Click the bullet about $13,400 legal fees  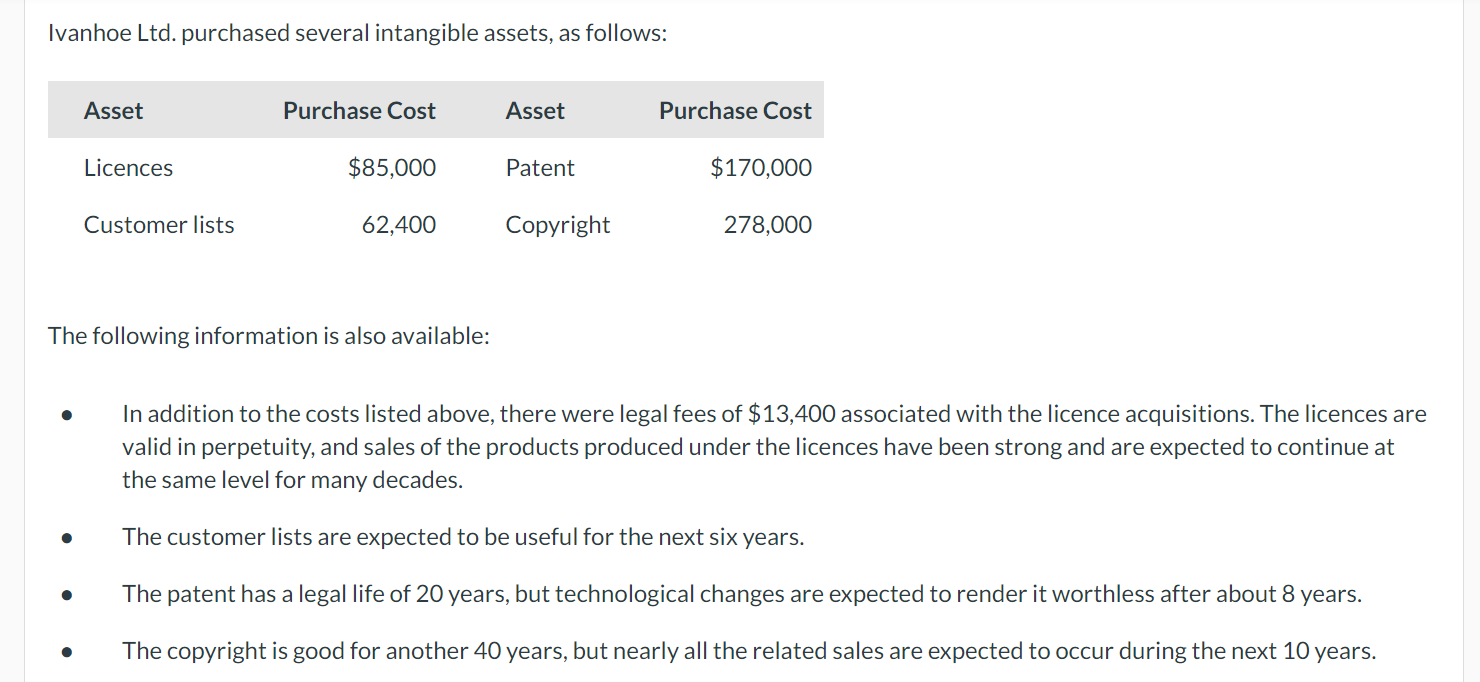(774, 447)
